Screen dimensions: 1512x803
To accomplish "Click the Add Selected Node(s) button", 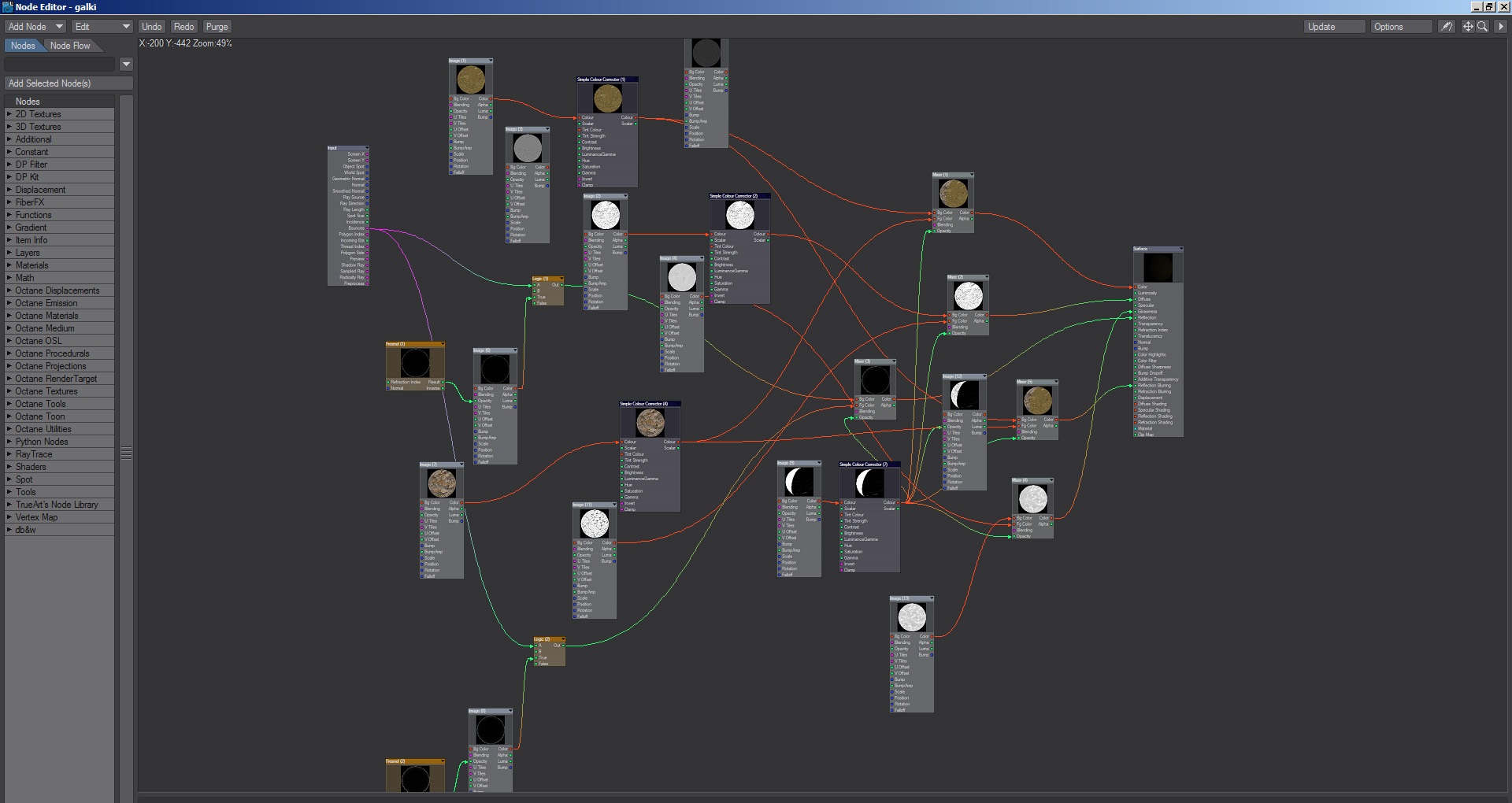I will click(x=69, y=83).
